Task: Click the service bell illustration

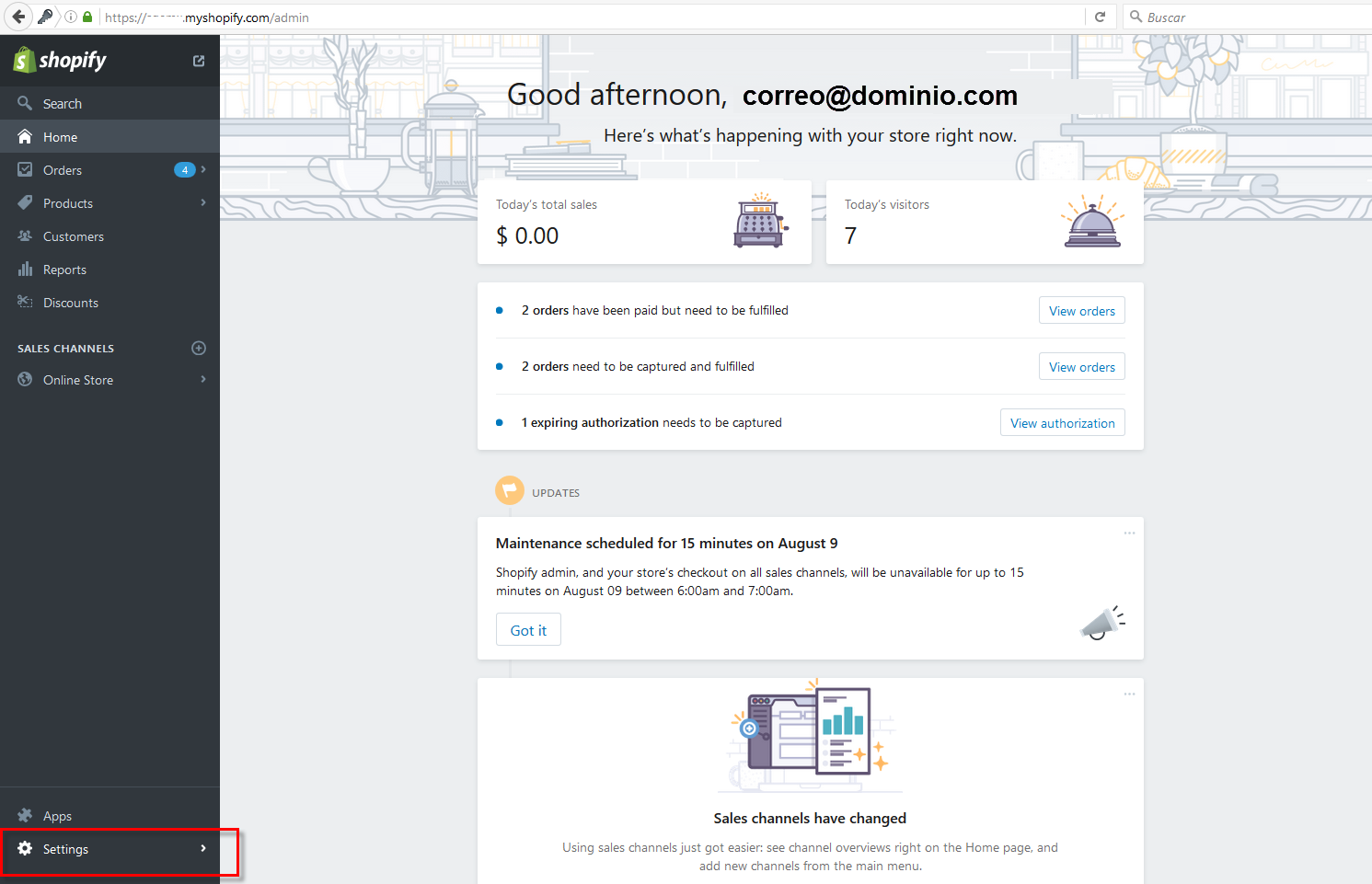Action: (x=1092, y=222)
